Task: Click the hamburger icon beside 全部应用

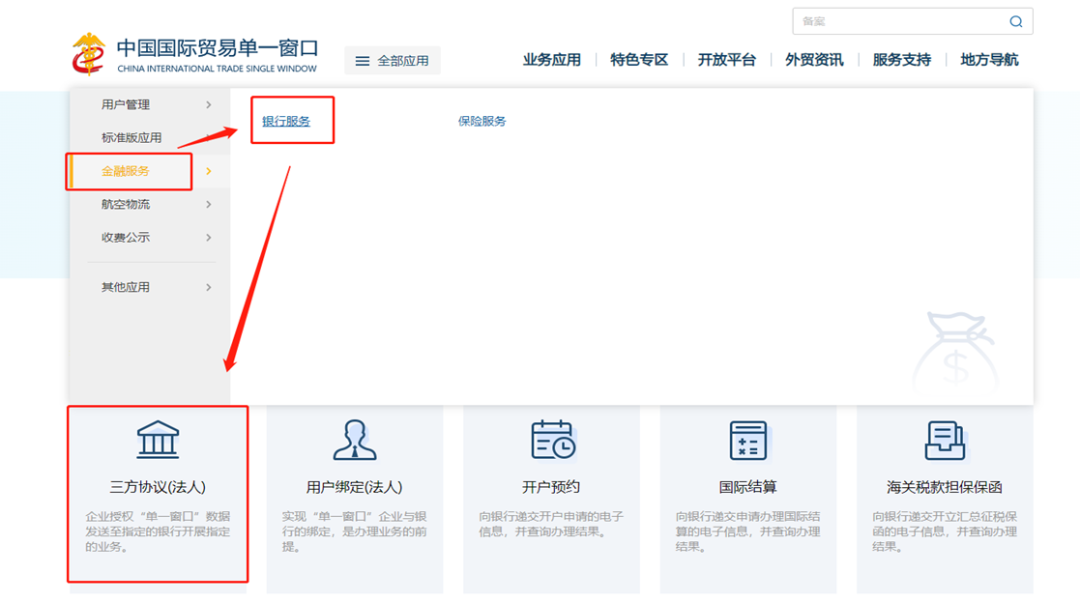Action: click(362, 61)
